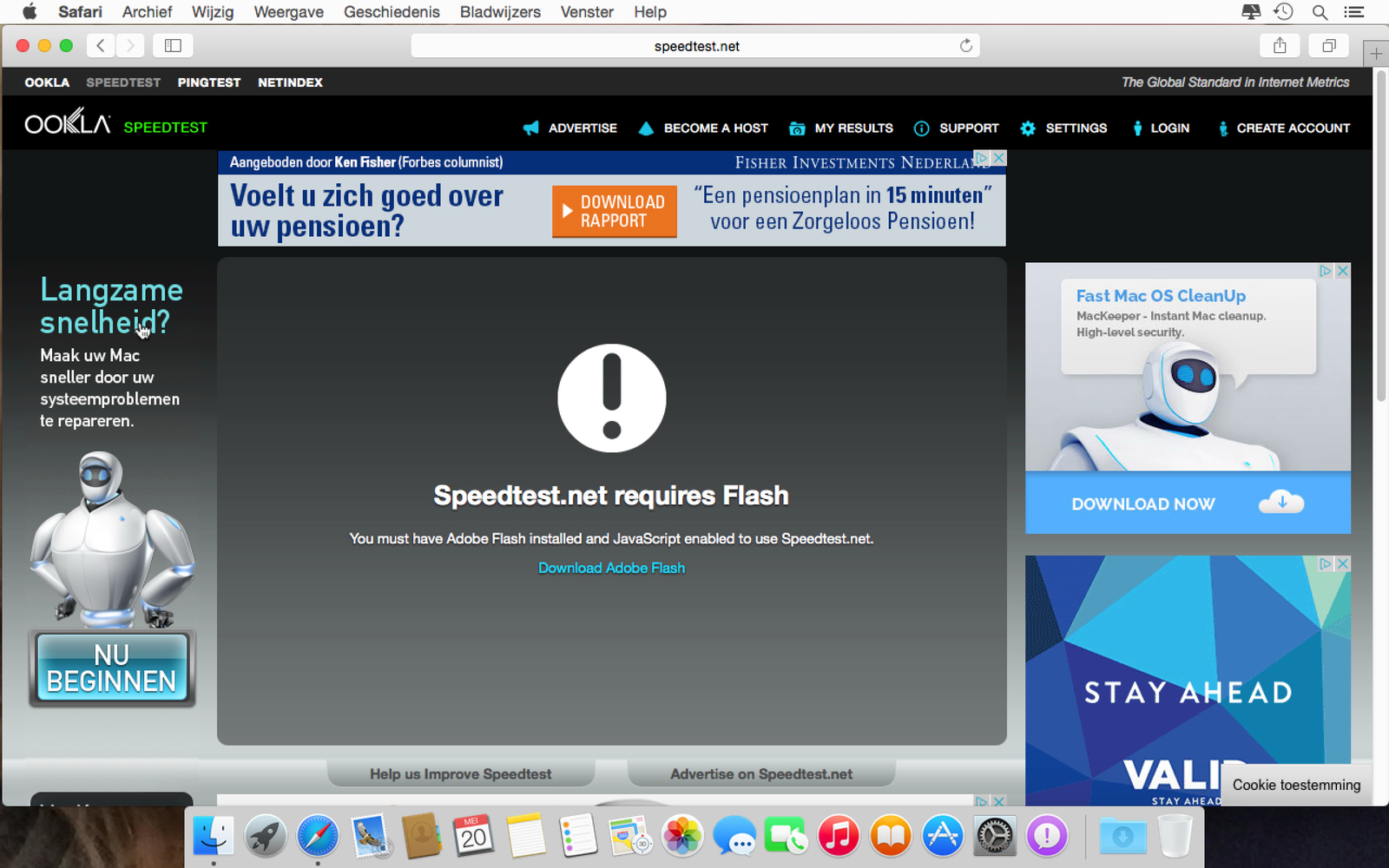Viewport: 1389px width, 868px height.
Task: Switch to the NETINDEX site tab
Action: point(290,82)
